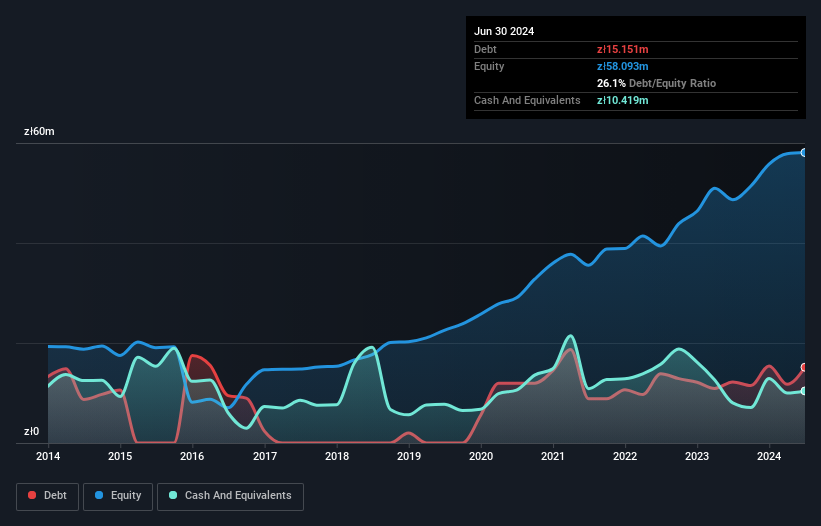Click the blue Equity legend dot
Screen dimensions: 821x526
[99, 495]
